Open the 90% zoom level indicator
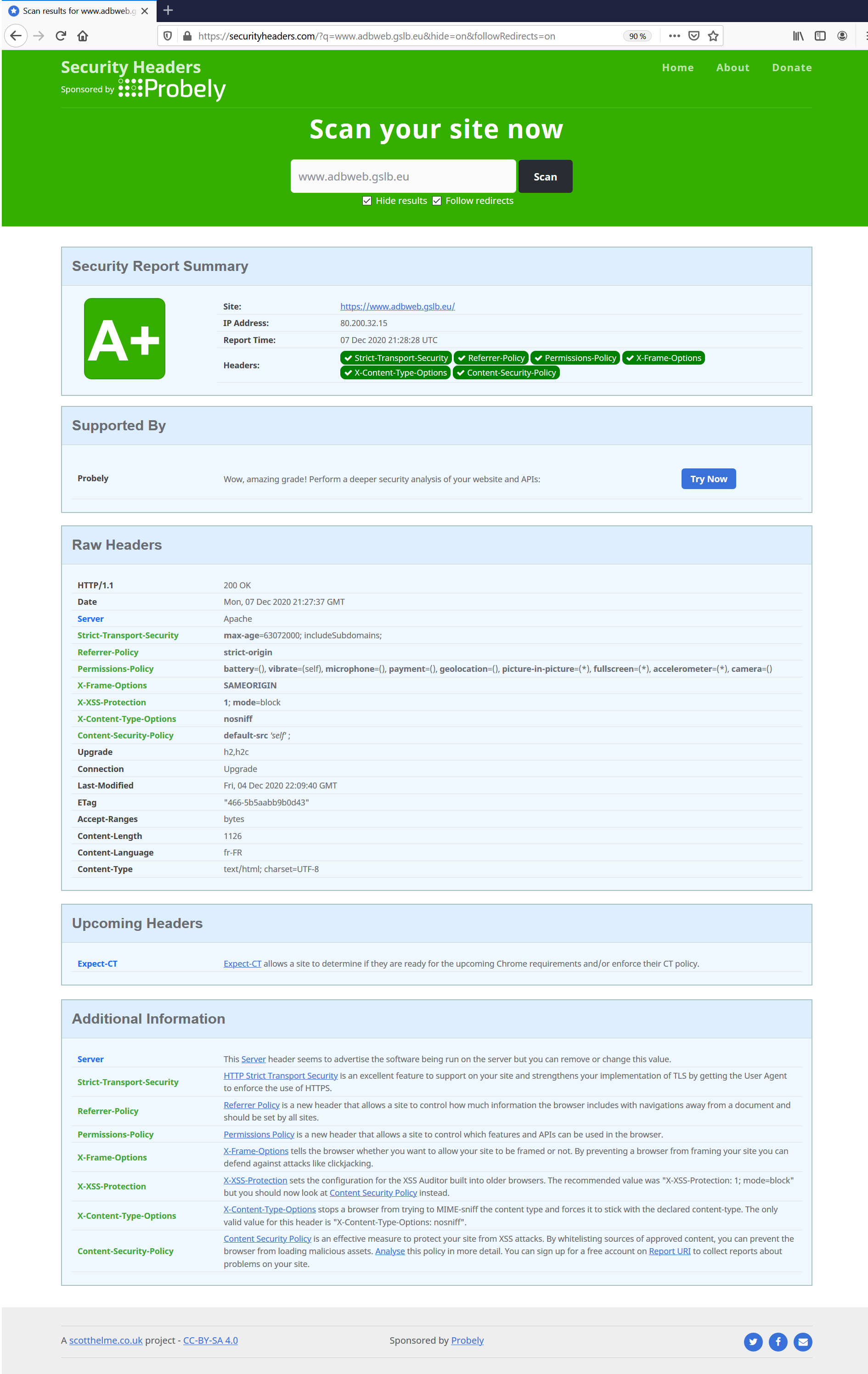Viewport: 868px width, 1374px height. point(637,36)
